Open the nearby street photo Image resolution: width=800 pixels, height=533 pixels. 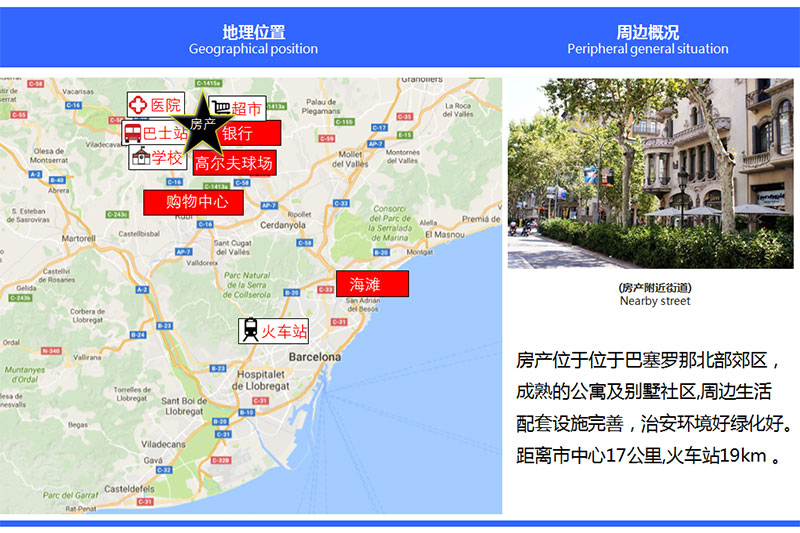tap(653, 174)
